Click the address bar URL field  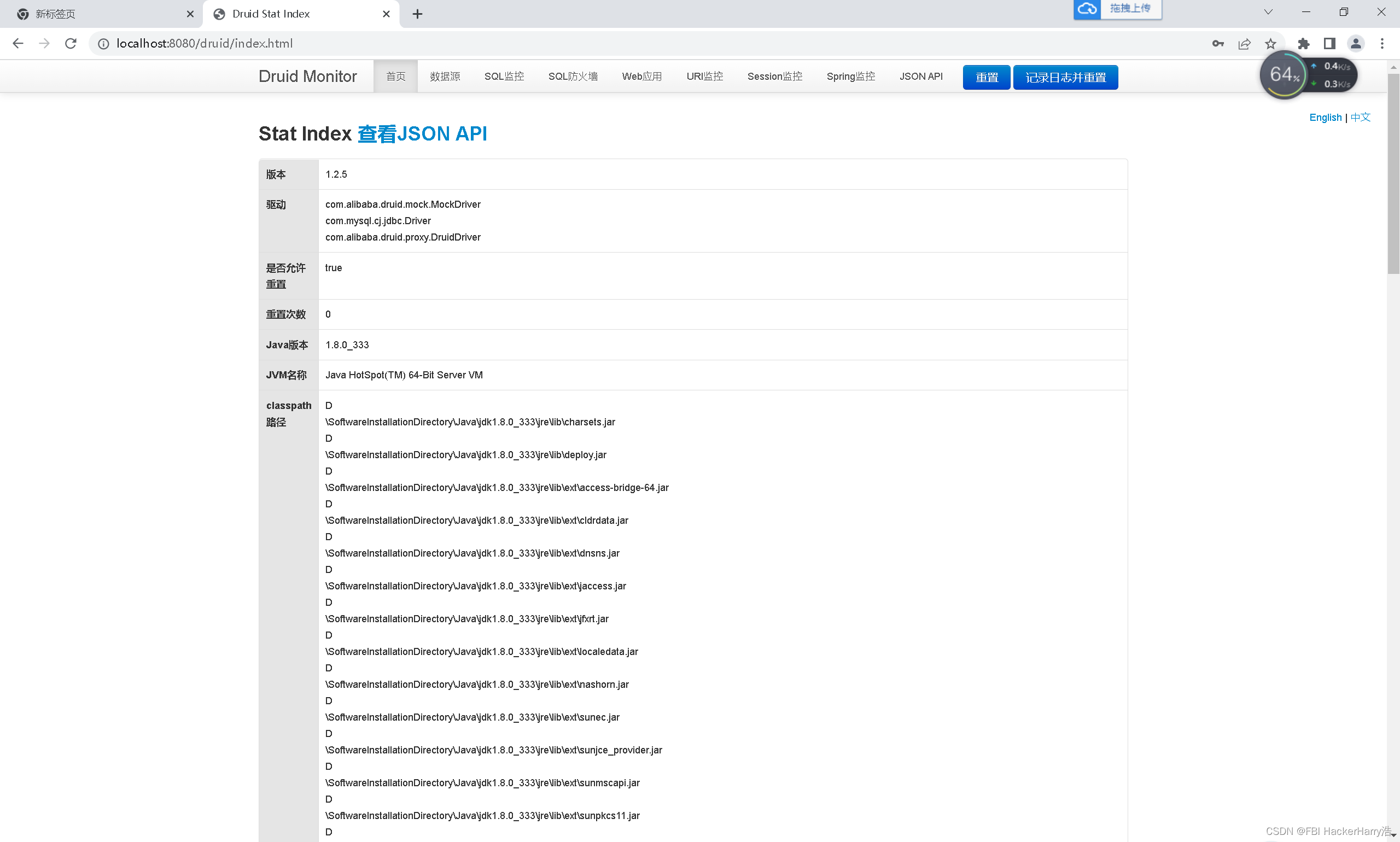pos(652,44)
